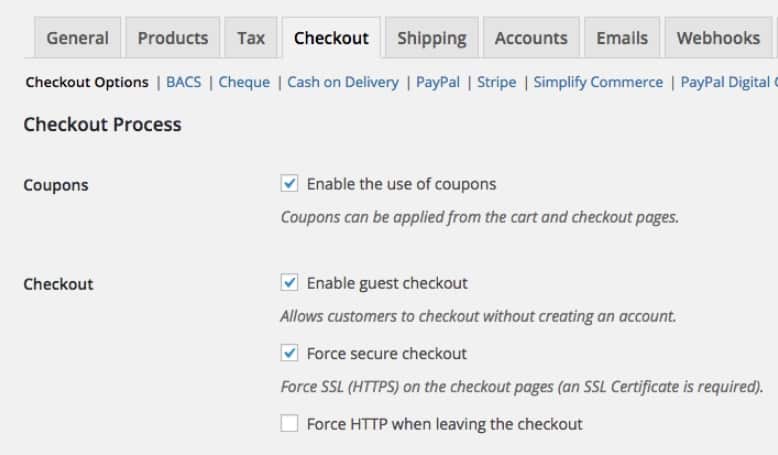Screen dimensions: 778x455
Task: Select the Checkout Options sub-section
Action: coord(87,82)
